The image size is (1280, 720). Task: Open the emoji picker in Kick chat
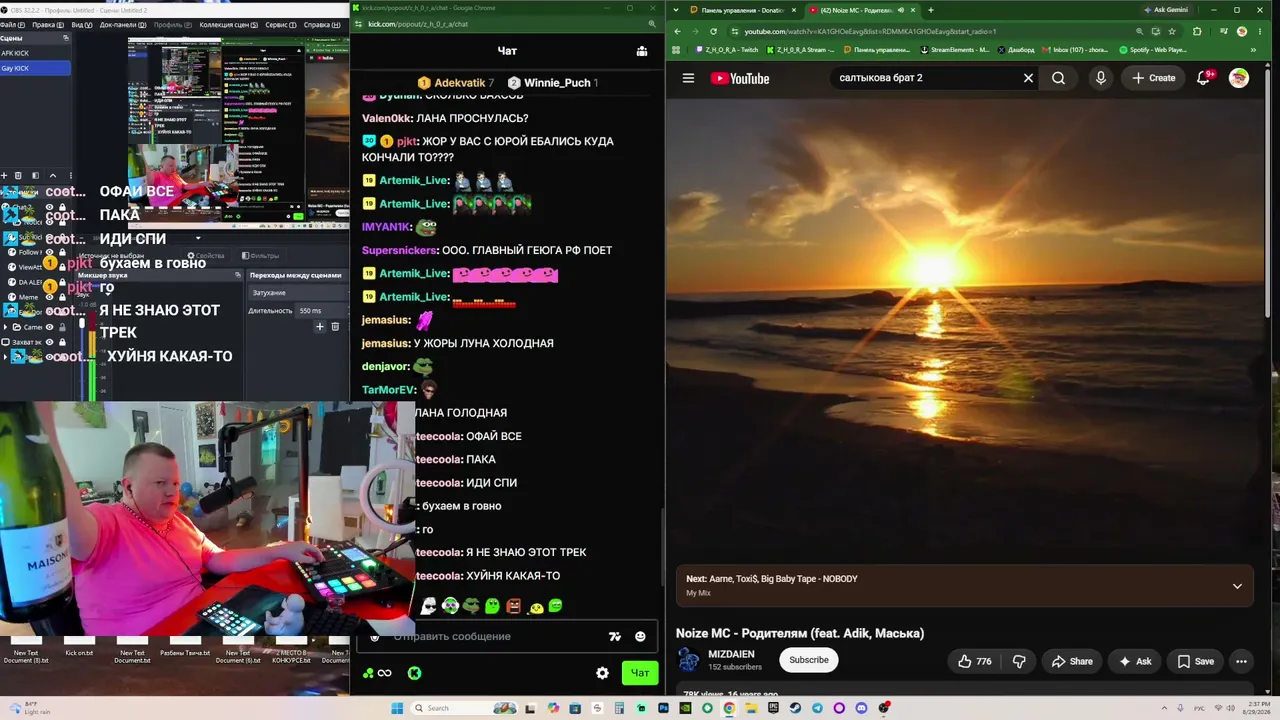pyautogui.click(x=640, y=636)
